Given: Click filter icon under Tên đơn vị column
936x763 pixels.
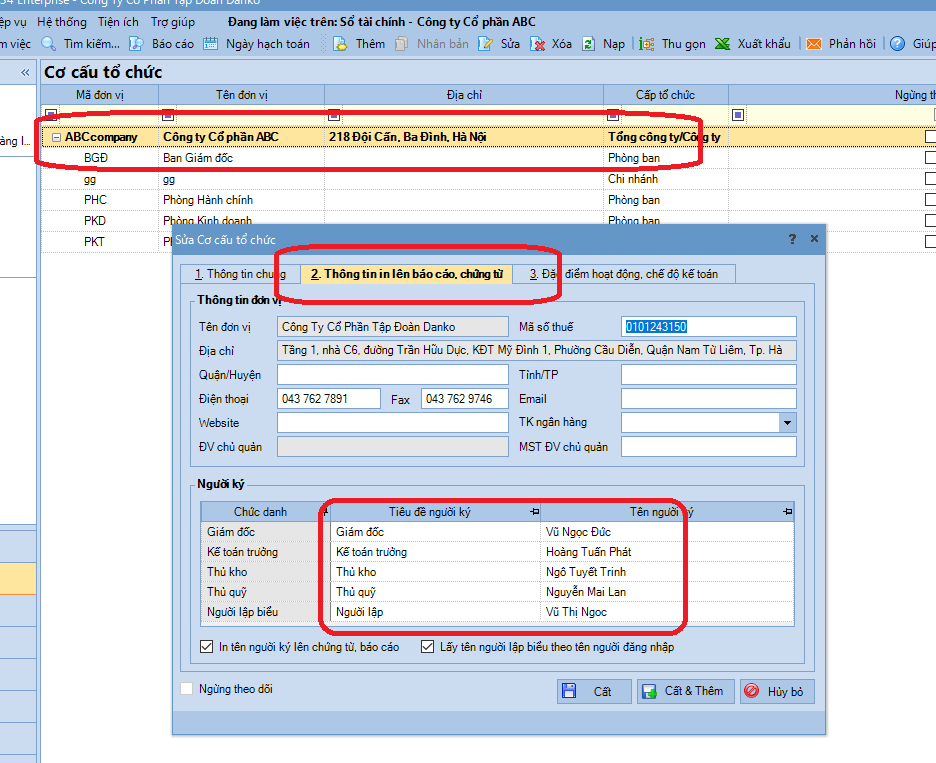Looking at the screenshot, I should [x=168, y=115].
